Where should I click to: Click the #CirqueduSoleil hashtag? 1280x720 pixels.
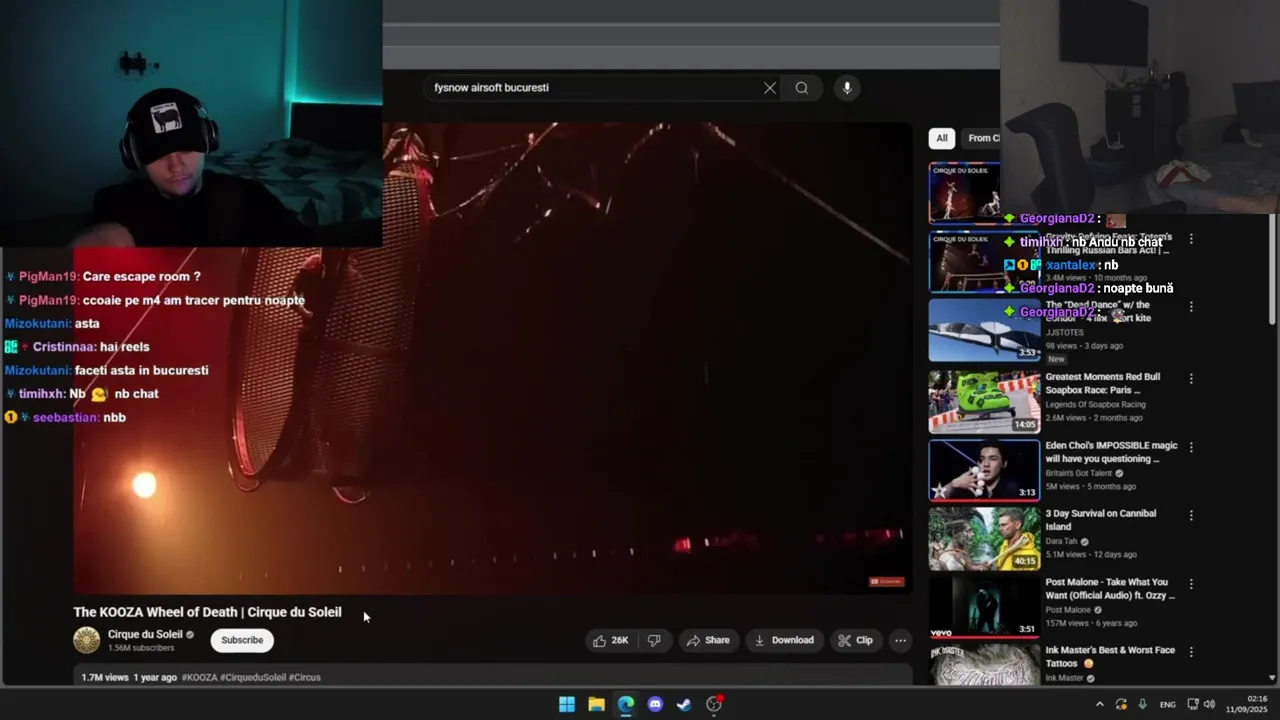click(x=253, y=677)
